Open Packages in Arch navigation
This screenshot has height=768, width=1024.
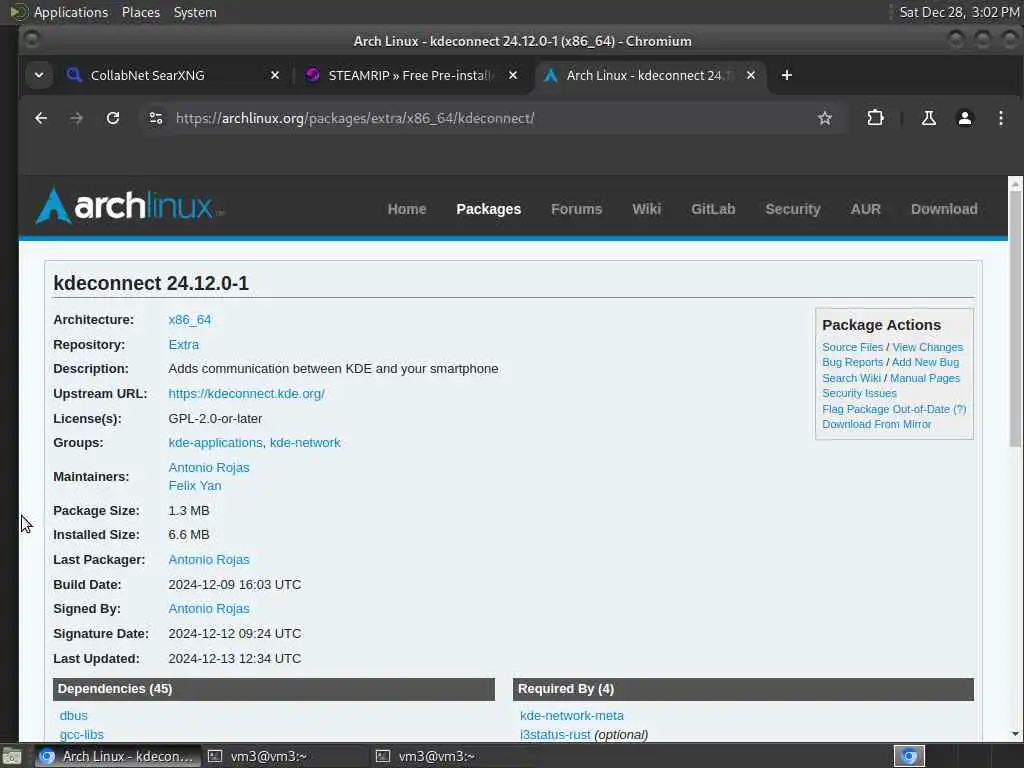488,209
